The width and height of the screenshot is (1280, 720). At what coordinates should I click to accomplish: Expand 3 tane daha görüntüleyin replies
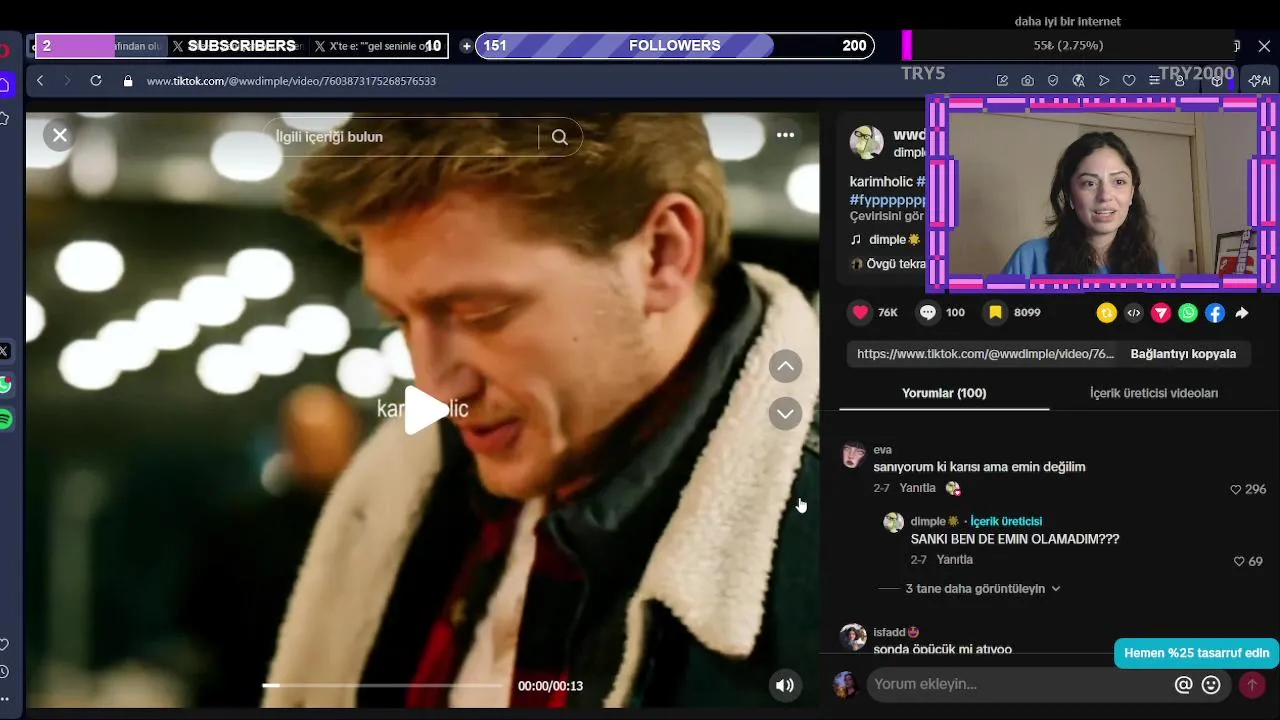(x=982, y=589)
